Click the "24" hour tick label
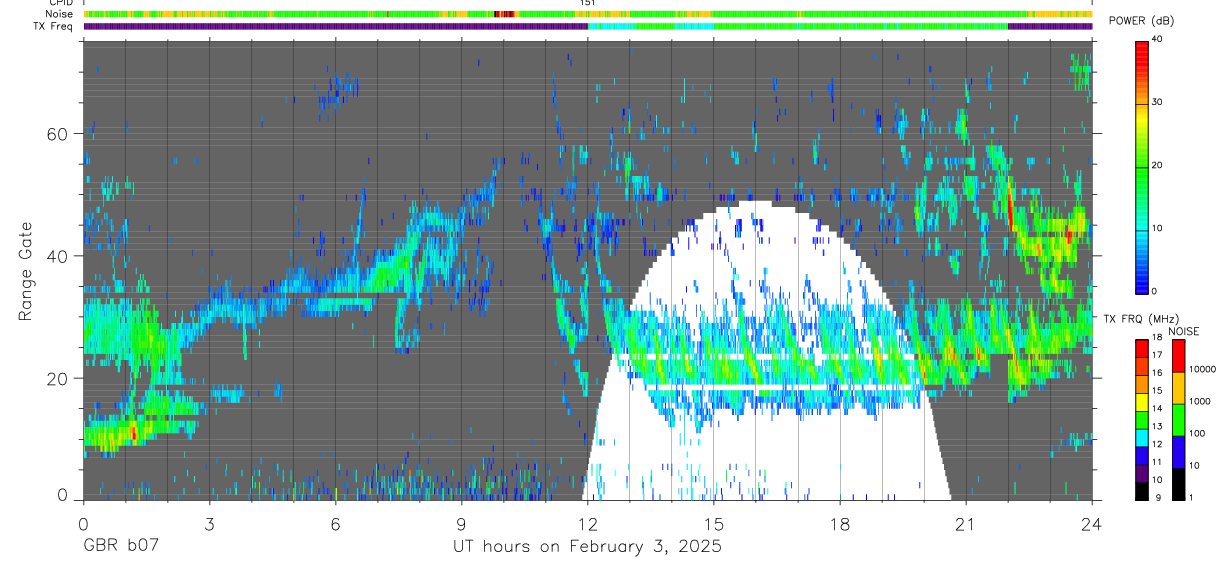The image size is (1228, 567). (1091, 523)
